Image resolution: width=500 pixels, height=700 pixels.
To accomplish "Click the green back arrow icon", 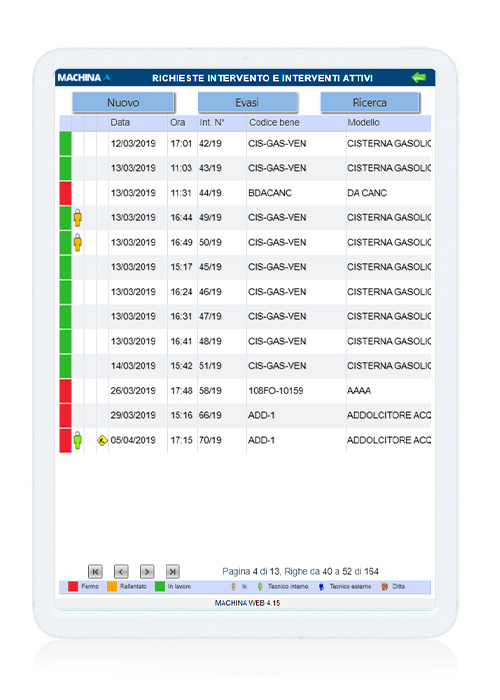I will [419, 78].
